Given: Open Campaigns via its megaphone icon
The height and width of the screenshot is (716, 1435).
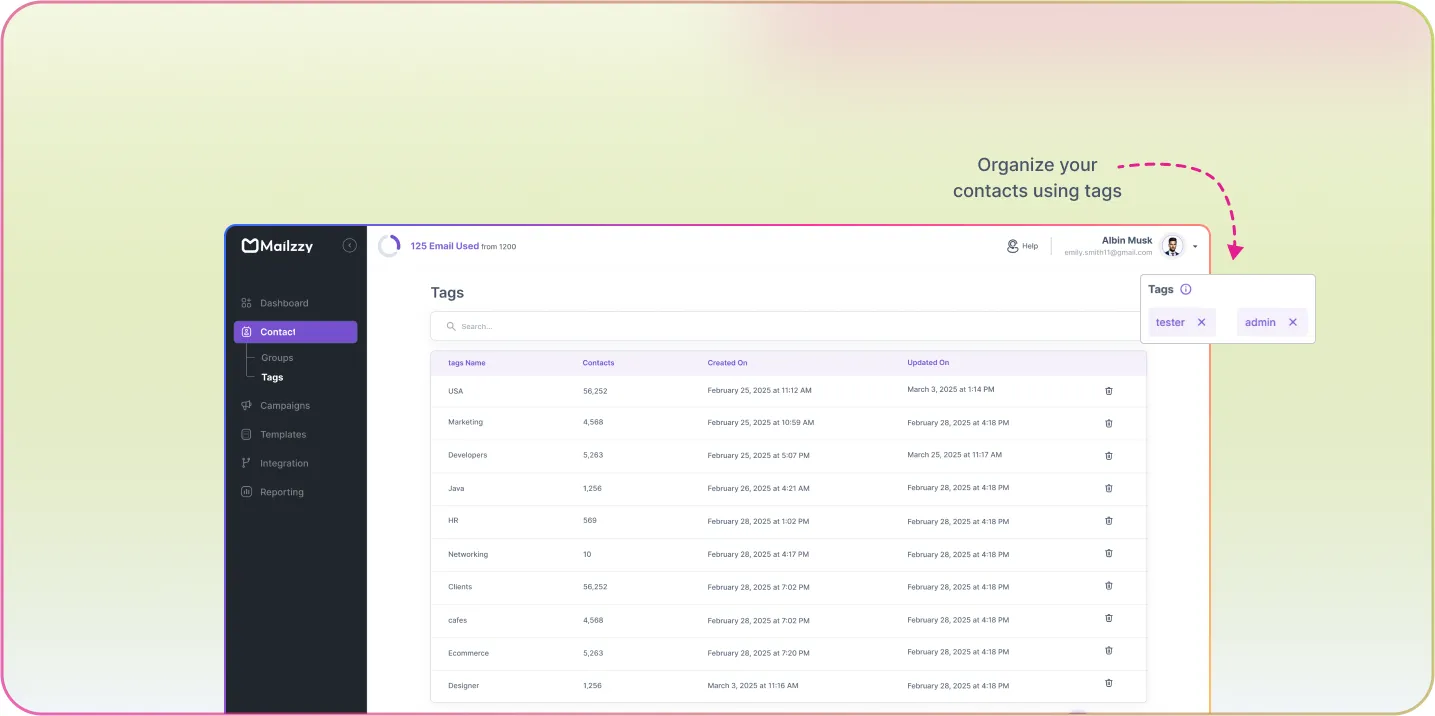Looking at the screenshot, I should [246, 405].
